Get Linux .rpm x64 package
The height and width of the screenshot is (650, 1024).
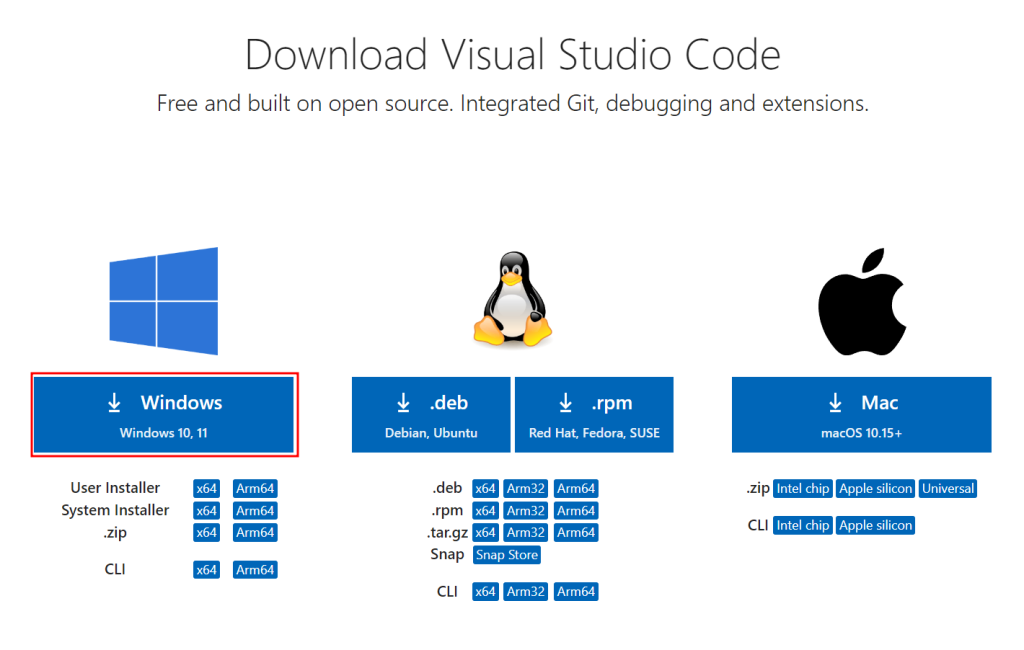tap(485, 511)
